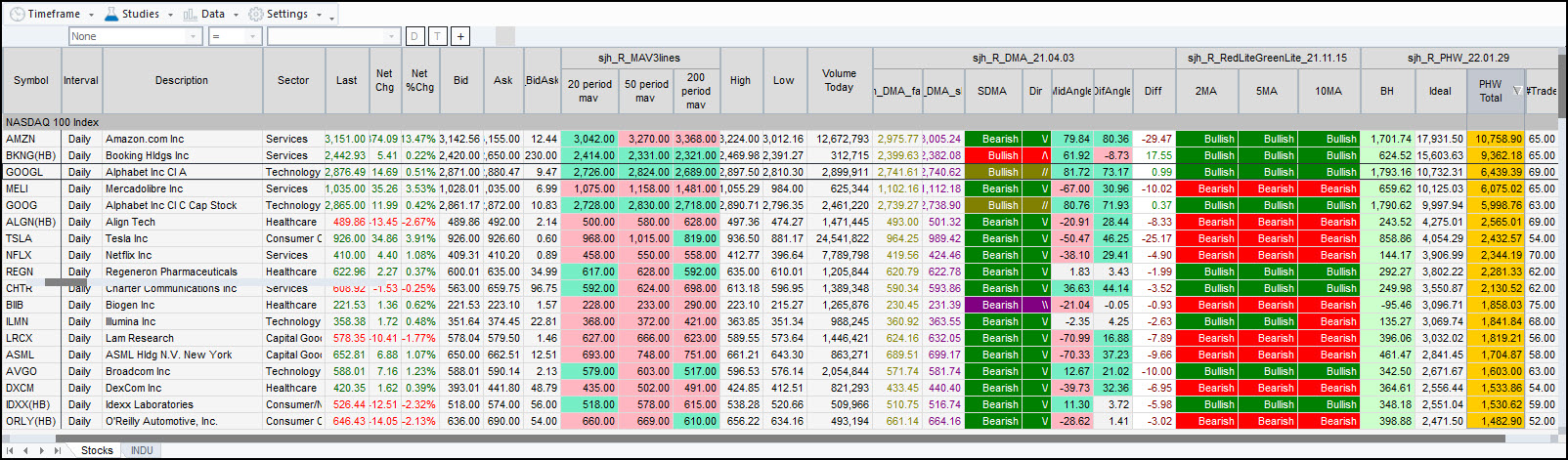
Task: Click the T filter button
Action: 437,36
